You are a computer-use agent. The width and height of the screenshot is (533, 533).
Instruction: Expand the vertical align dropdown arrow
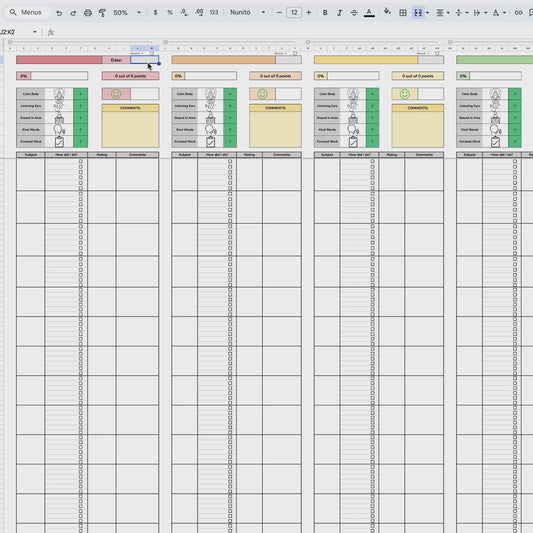coord(467,13)
